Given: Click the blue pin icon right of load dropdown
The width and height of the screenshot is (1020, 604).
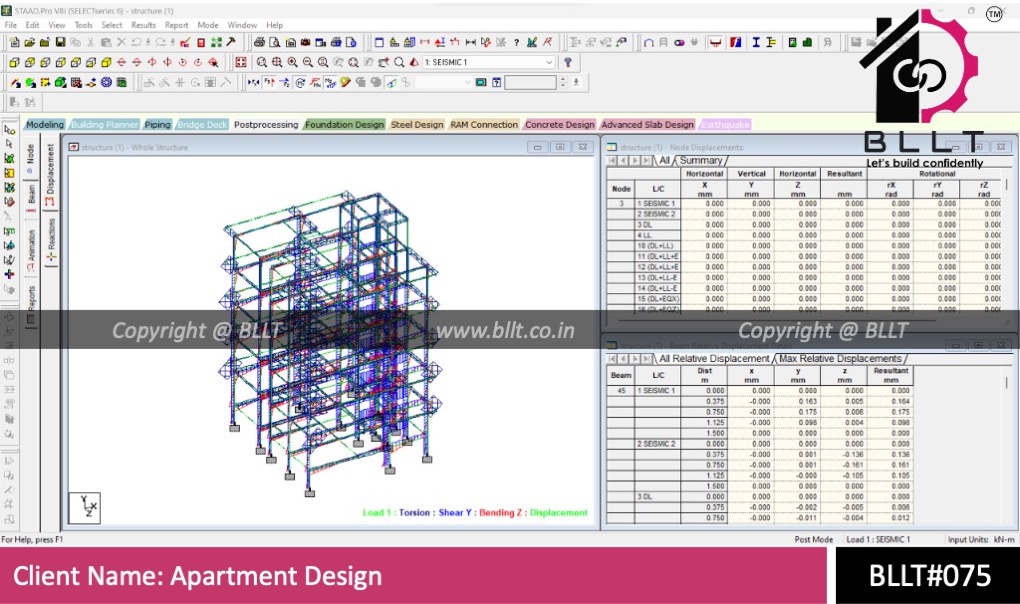Looking at the screenshot, I should point(568,62).
